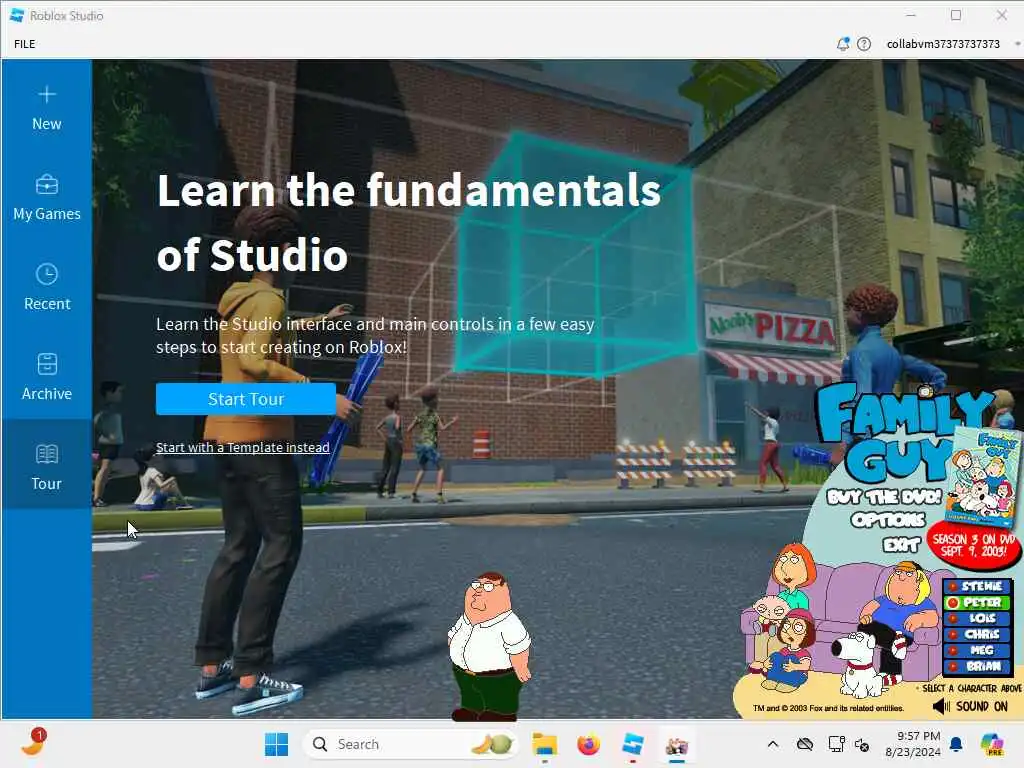Click the Peter Griffin desktop character

pos(489,647)
